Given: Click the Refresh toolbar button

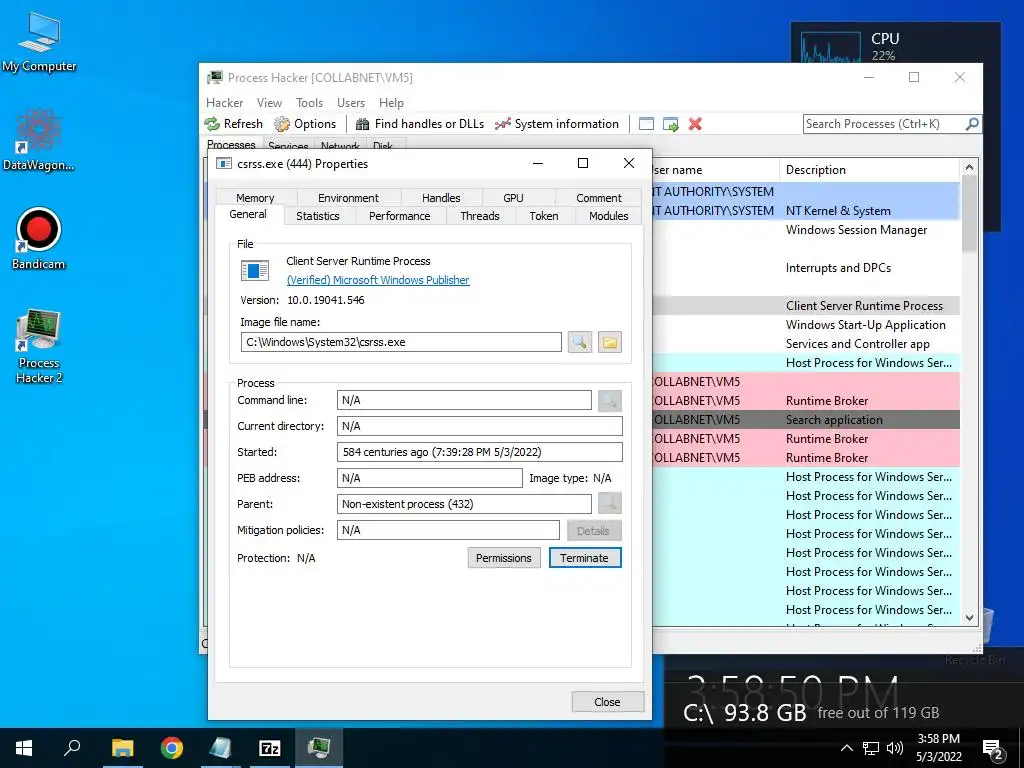Looking at the screenshot, I should click(x=234, y=123).
